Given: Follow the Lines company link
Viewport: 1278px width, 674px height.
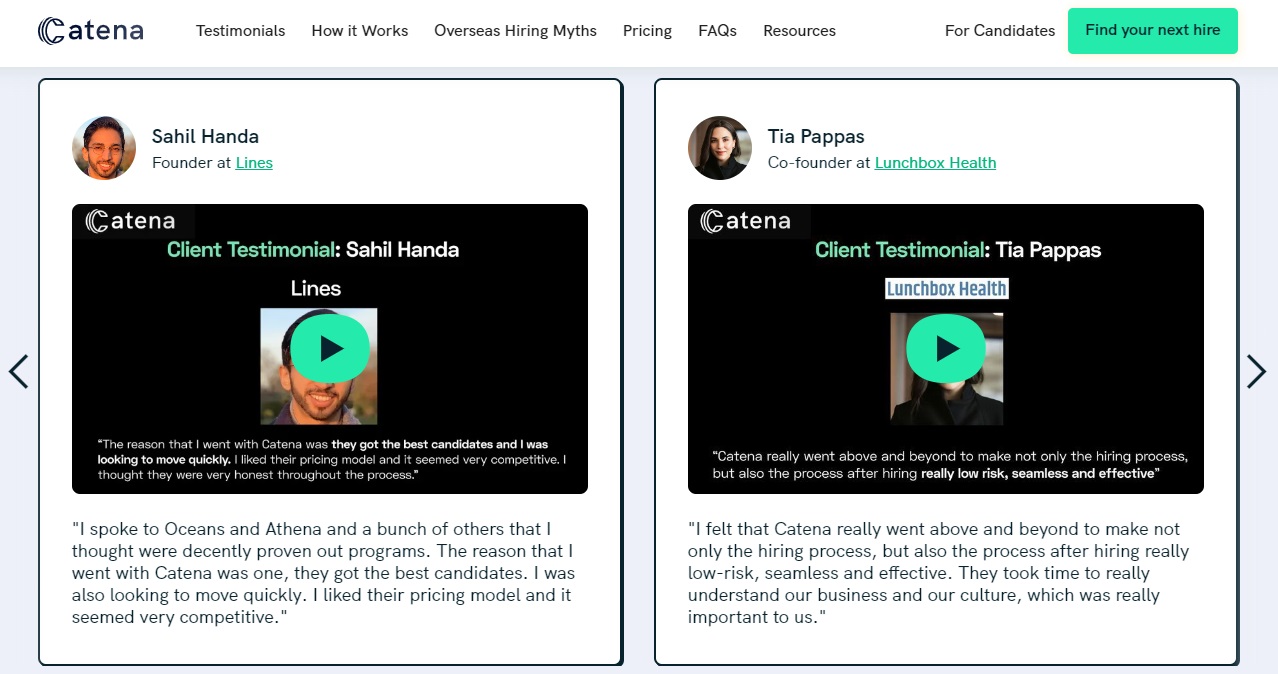Looking at the screenshot, I should [x=254, y=163].
